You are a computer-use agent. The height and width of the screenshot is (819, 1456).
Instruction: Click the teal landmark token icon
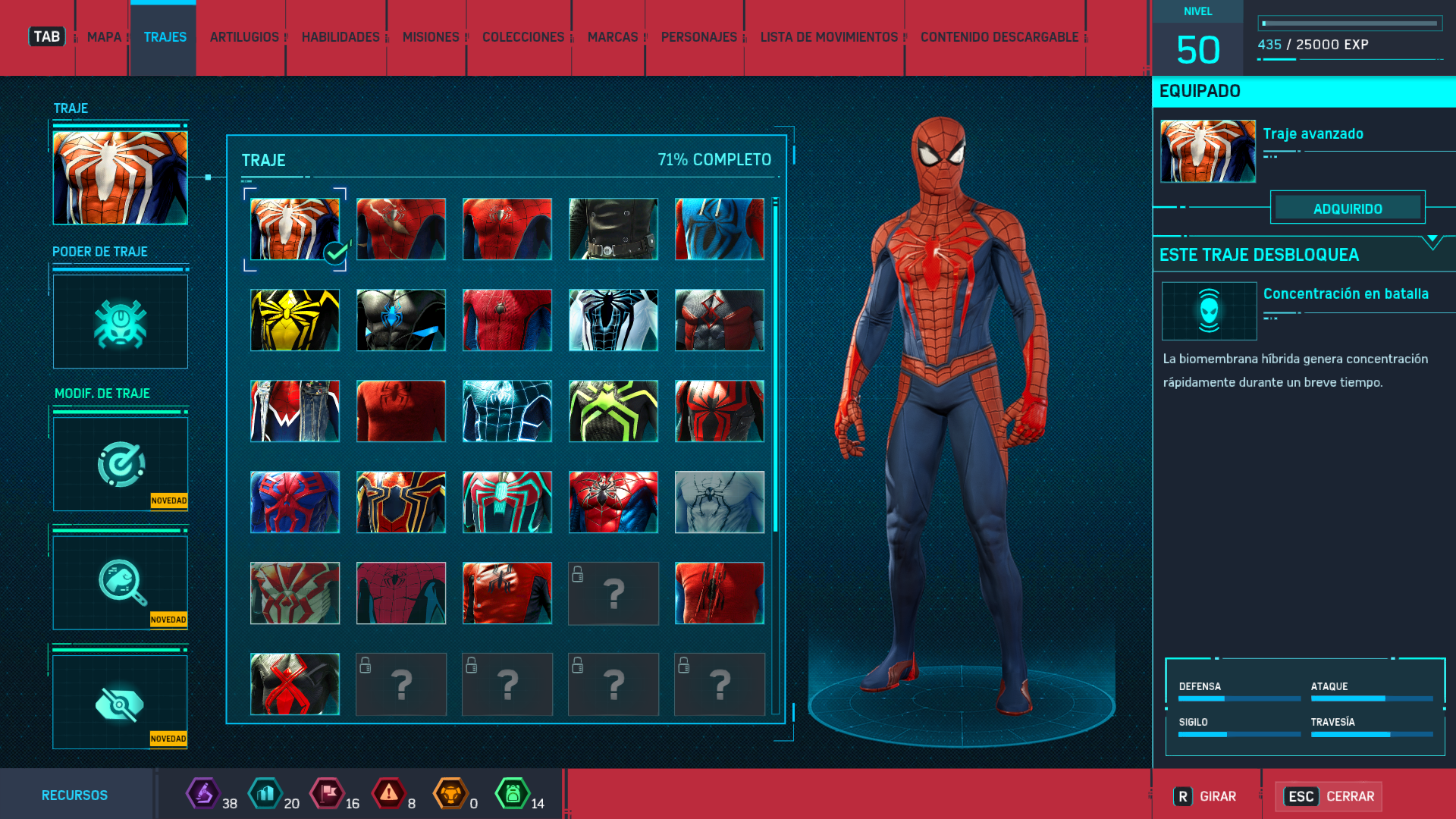click(x=265, y=794)
